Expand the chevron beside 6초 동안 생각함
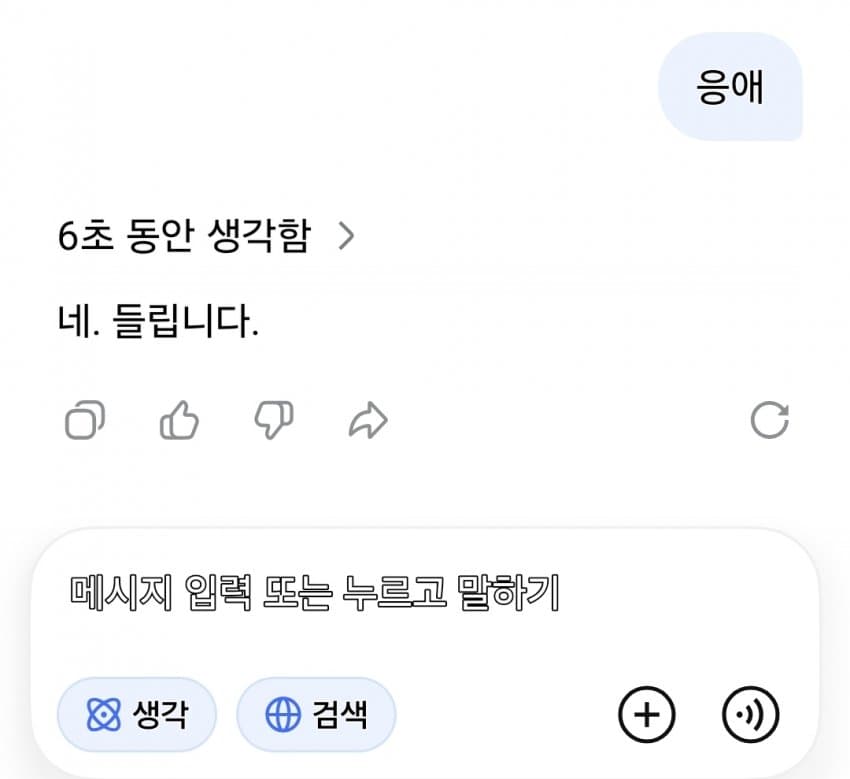The image size is (850, 779). point(346,237)
